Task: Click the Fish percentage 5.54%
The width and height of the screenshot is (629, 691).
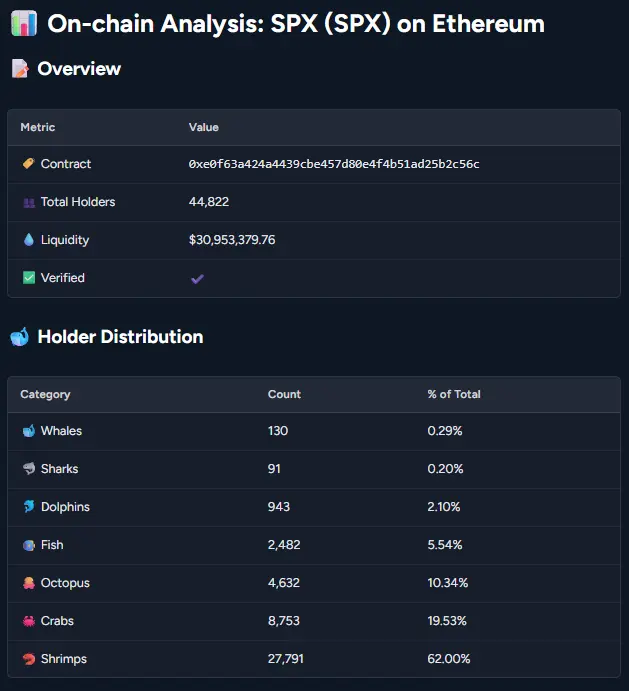Action: pyautogui.click(x=445, y=545)
